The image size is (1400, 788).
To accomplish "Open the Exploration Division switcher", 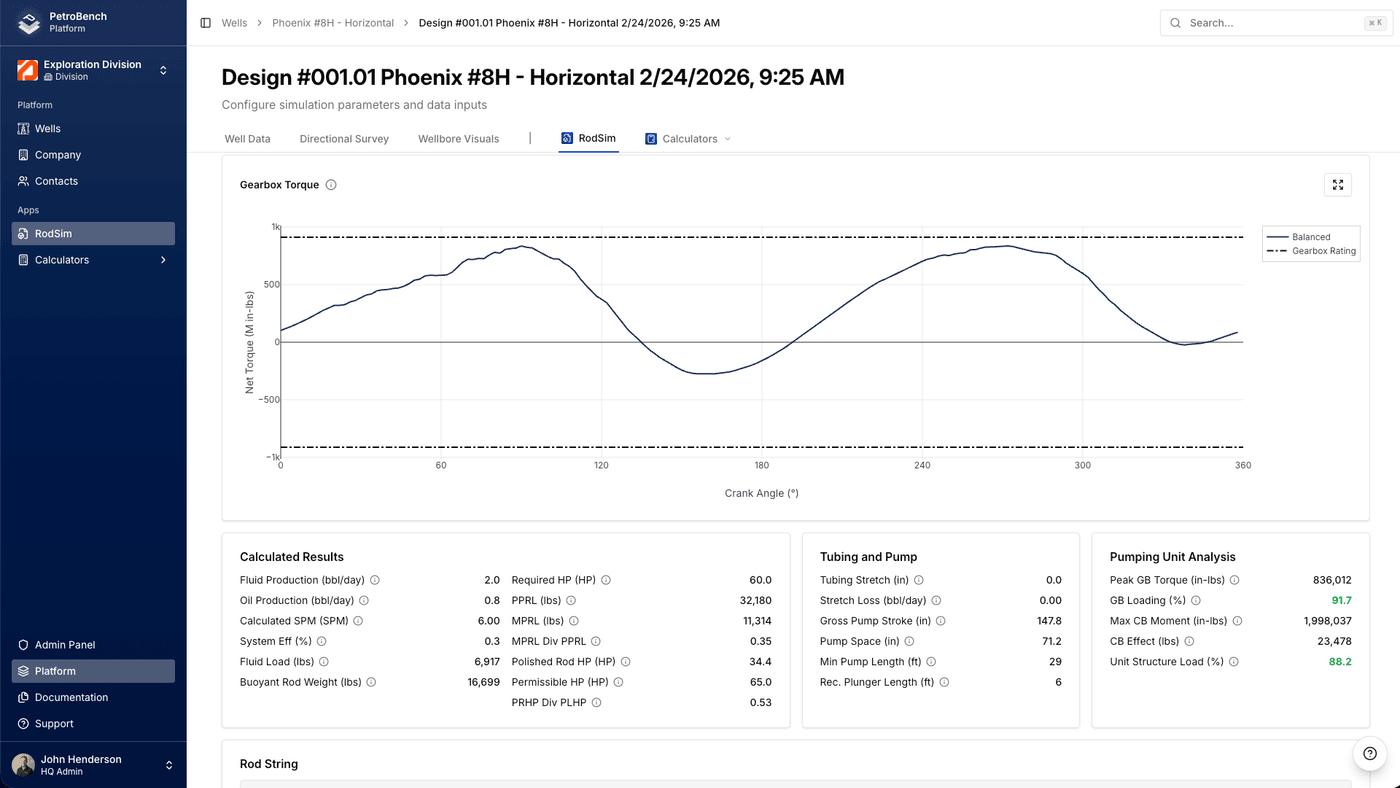I will (x=92, y=69).
